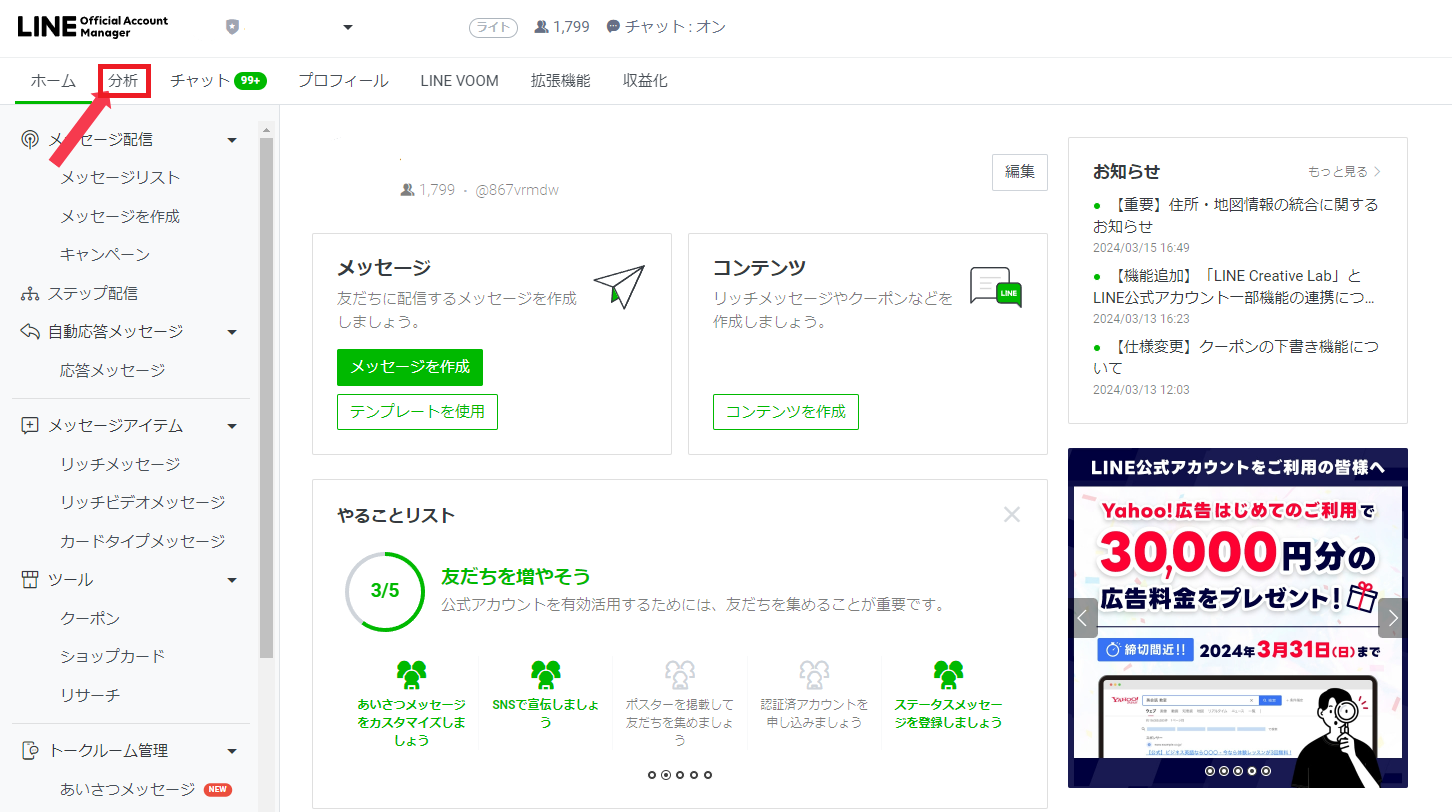Click the テンプレートを使用 button
This screenshot has height=812, width=1452.
(x=417, y=412)
